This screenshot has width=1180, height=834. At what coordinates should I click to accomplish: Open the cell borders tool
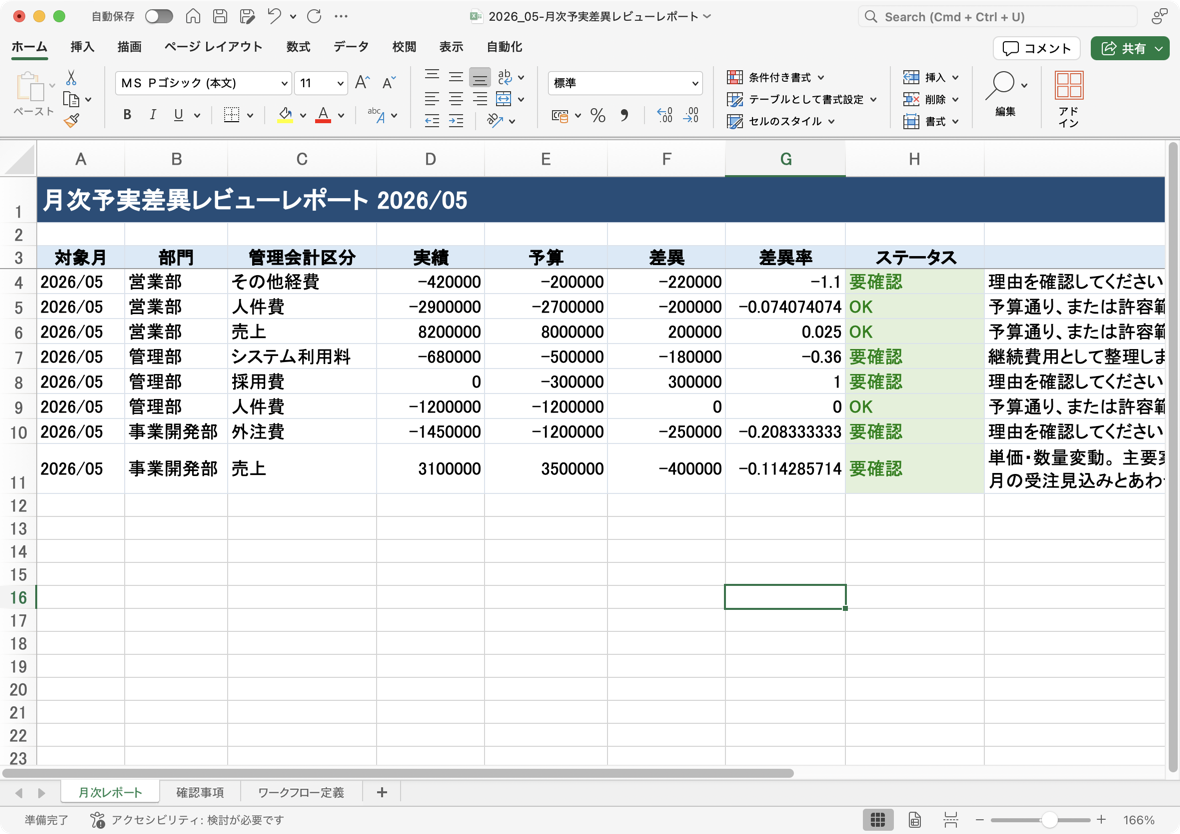[232, 114]
